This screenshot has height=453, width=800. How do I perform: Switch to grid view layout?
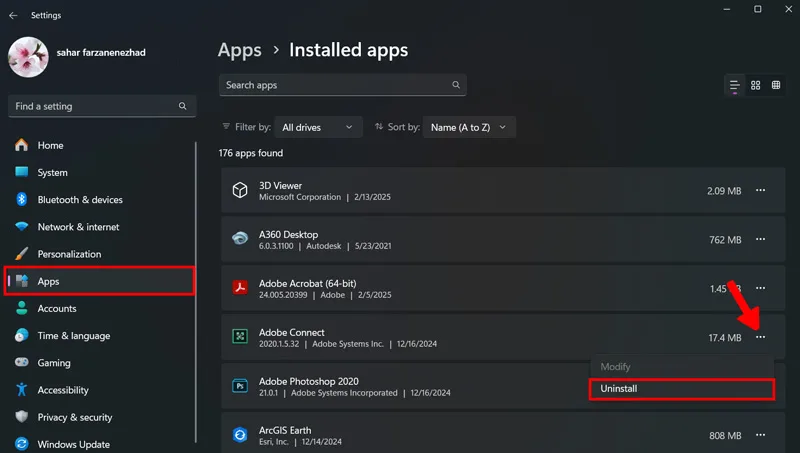coord(756,85)
